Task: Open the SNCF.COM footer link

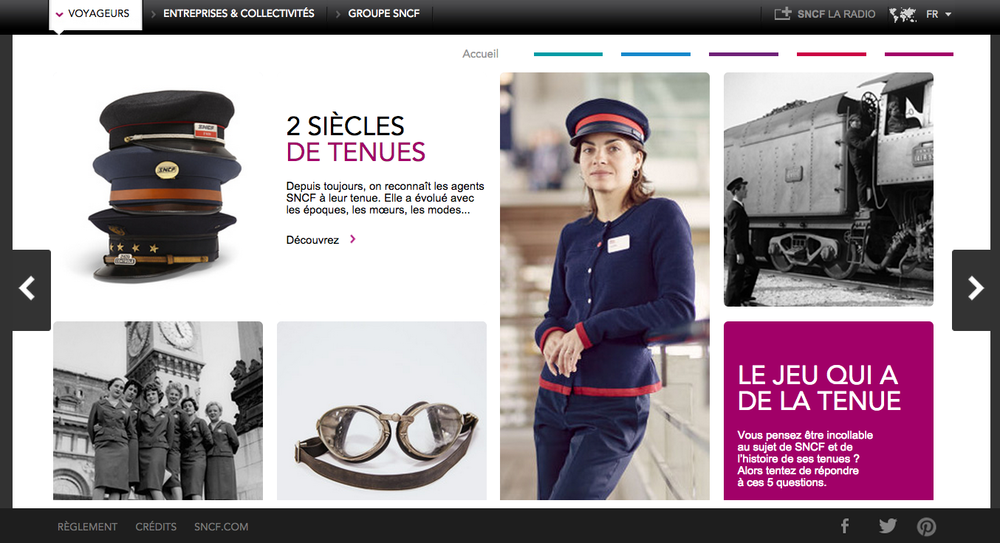Action: pos(221,527)
